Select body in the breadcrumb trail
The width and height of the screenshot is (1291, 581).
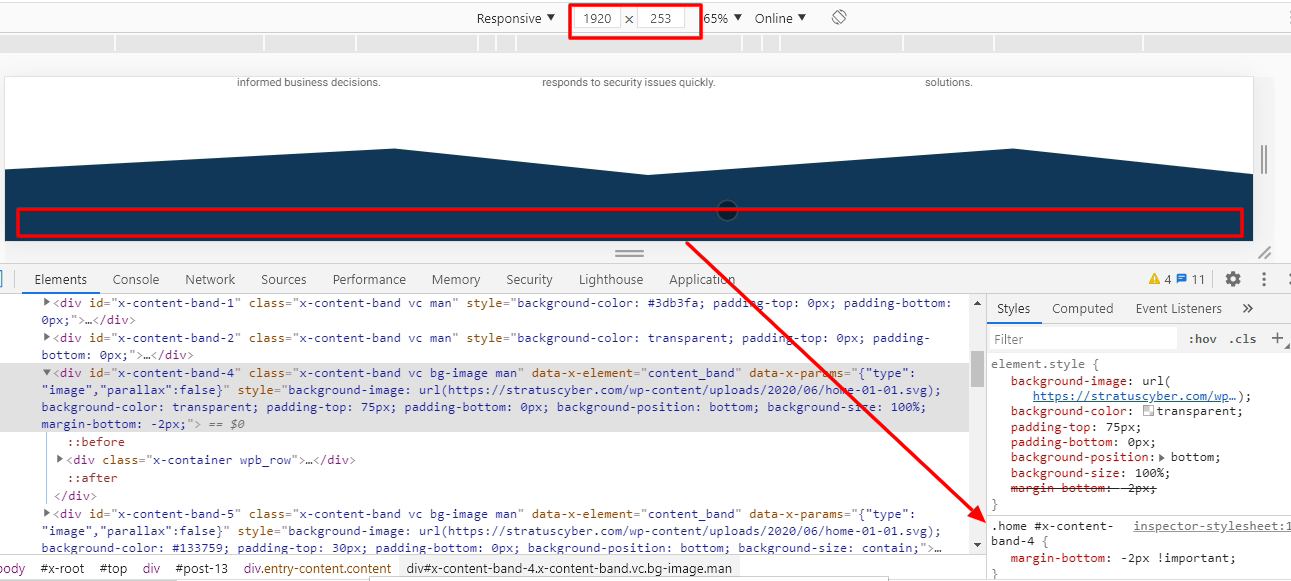pos(13,568)
